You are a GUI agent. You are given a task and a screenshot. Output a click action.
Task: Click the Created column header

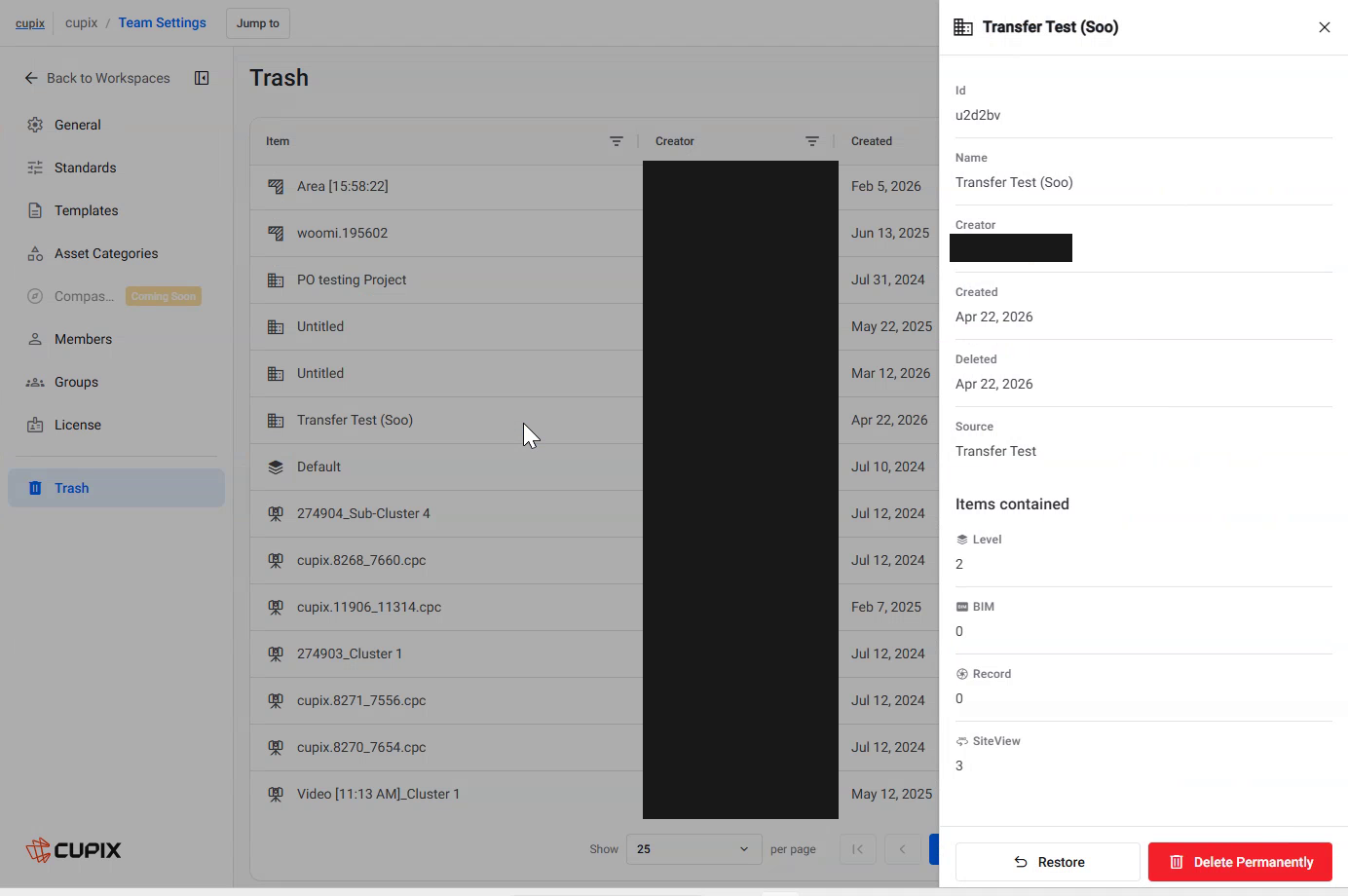click(872, 141)
